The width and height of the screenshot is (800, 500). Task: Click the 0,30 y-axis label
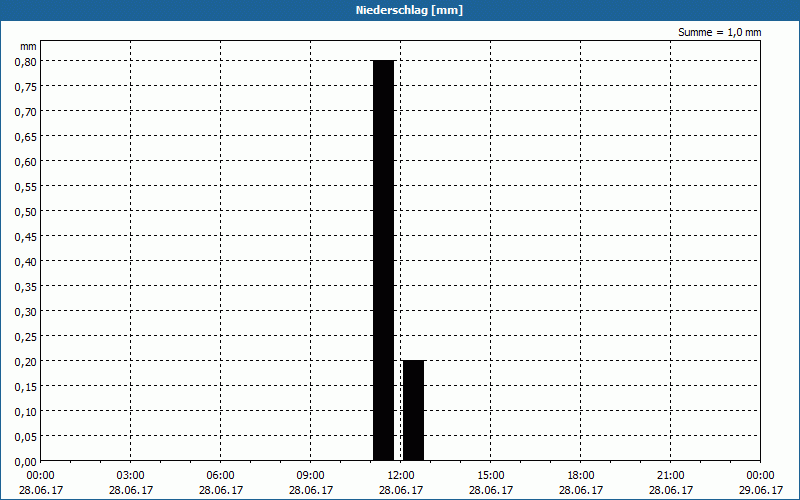(x=26, y=312)
